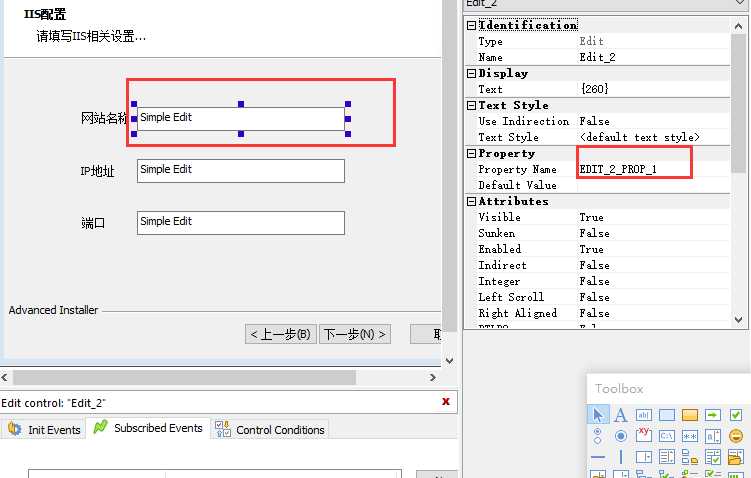Switch to the Init Events tab
The height and width of the screenshot is (478, 751).
pyautogui.click(x=44, y=429)
